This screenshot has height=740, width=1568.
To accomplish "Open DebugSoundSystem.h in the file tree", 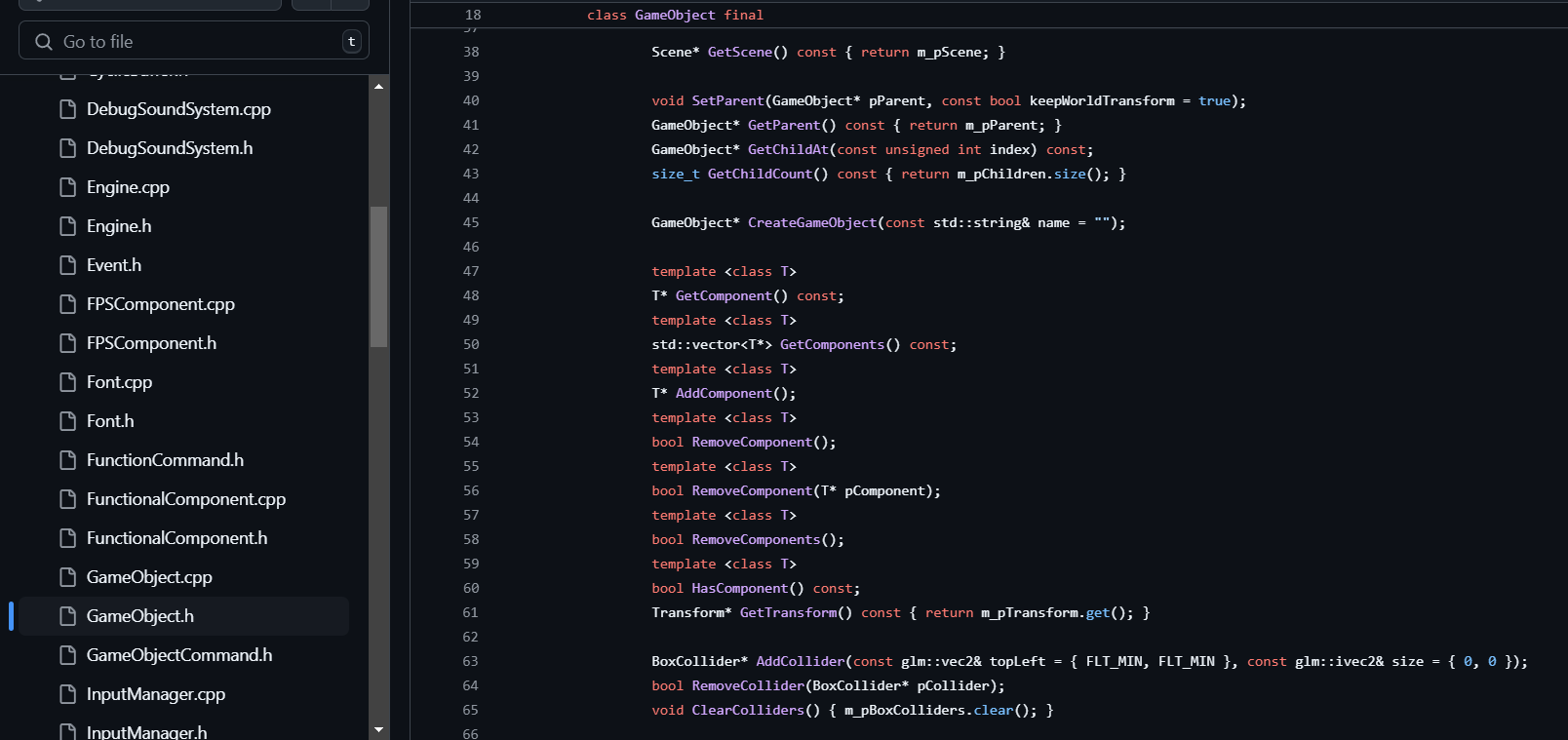I will 170,148.
